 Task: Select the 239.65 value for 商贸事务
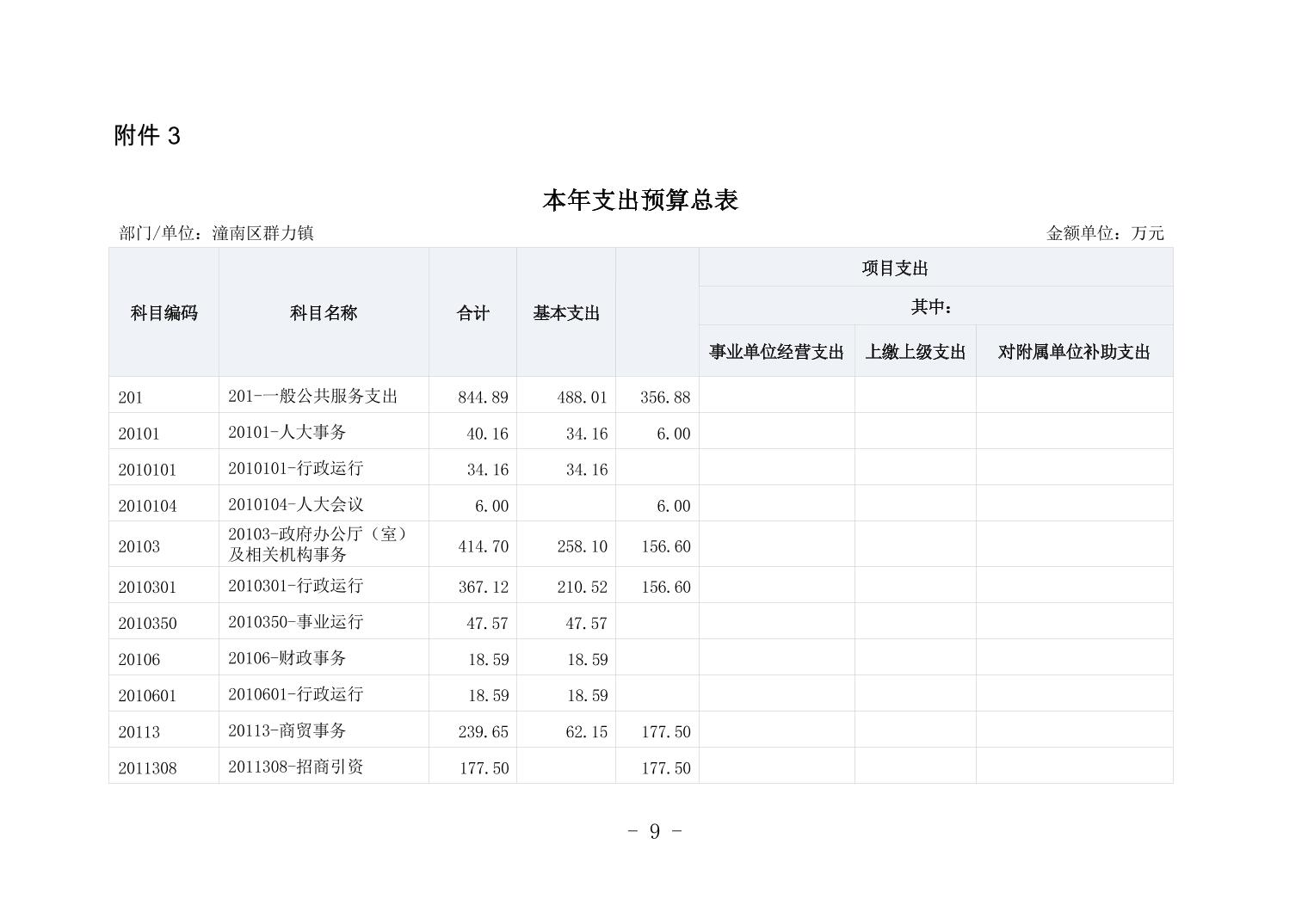tap(483, 731)
